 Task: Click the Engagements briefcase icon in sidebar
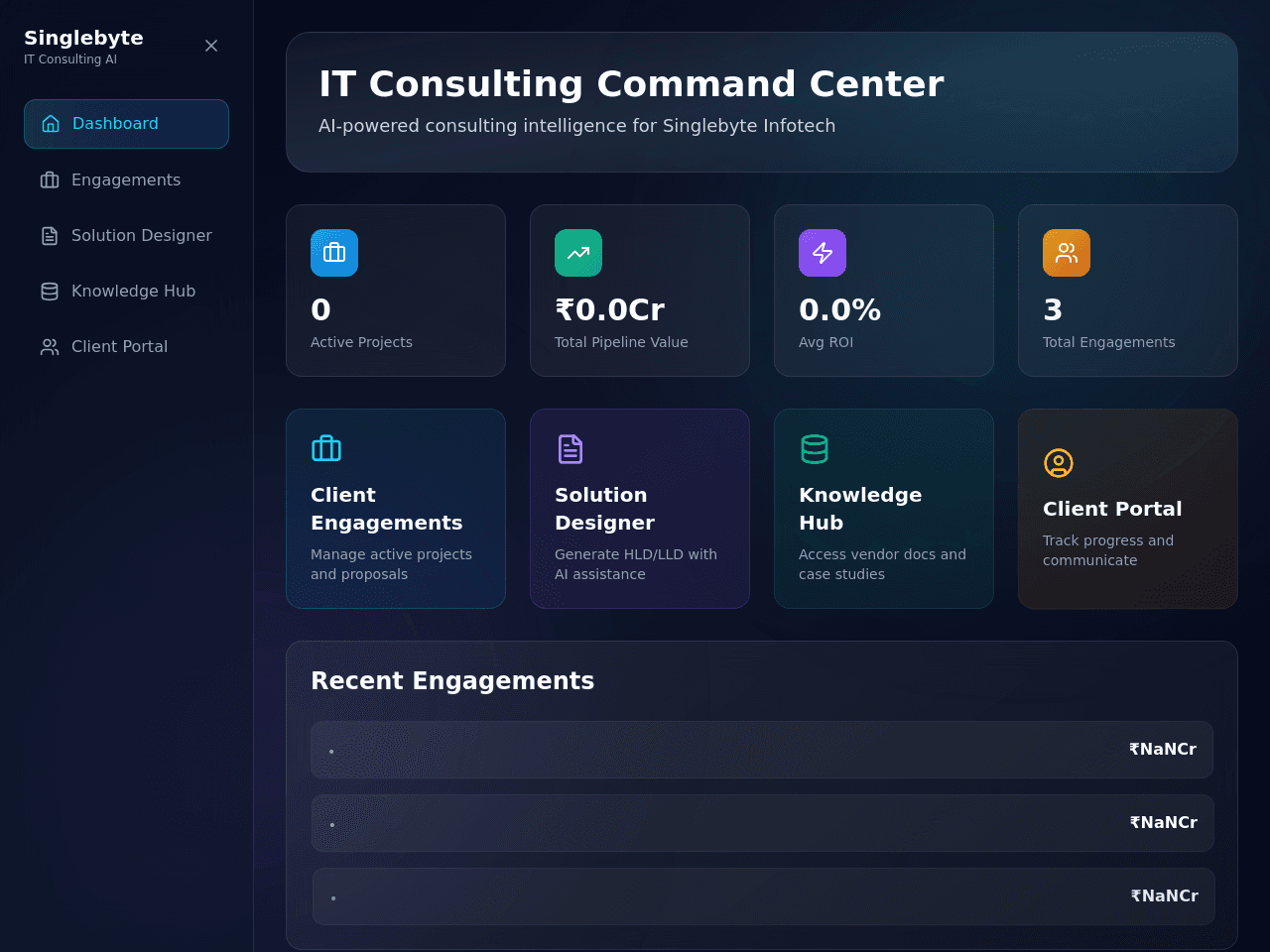pyautogui.click(x=50, y=179)
